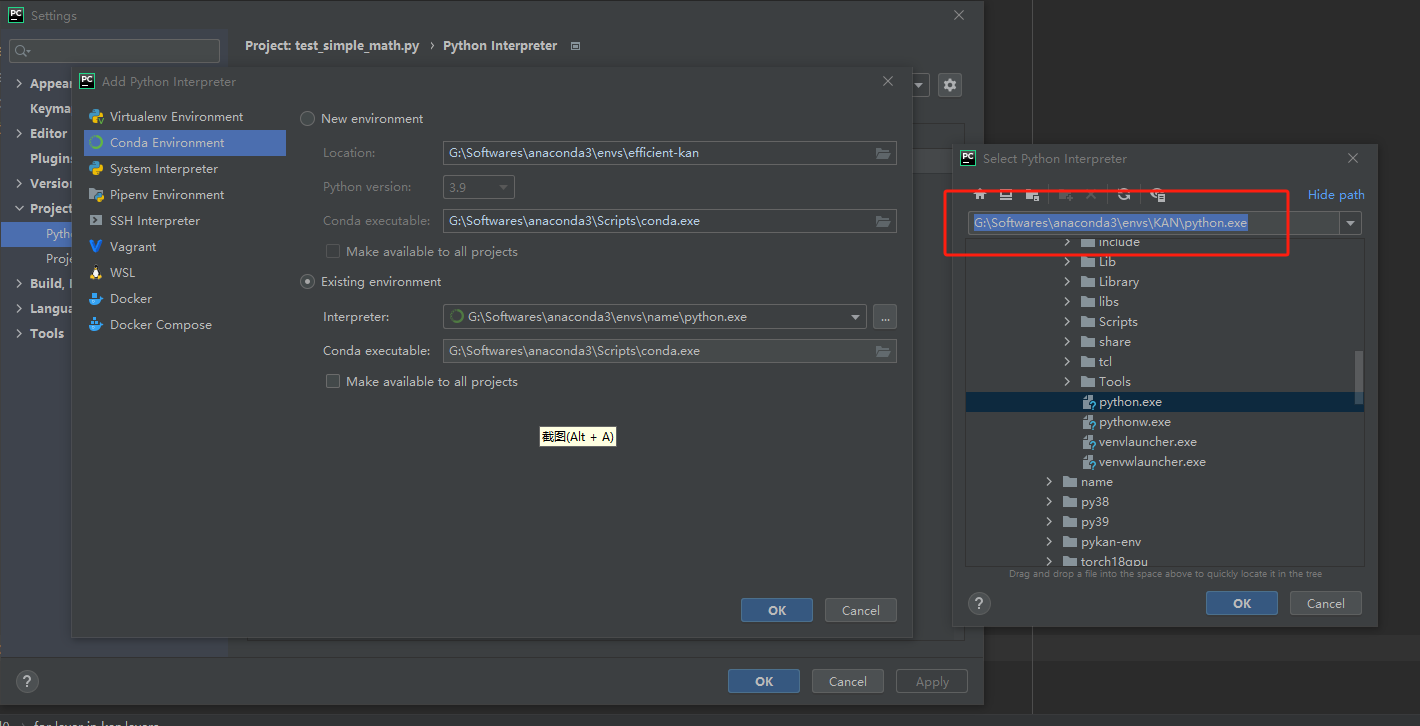Expand the Tools section in Settings sidebar
Viewport: 1420px width, 726px height.
19,334
